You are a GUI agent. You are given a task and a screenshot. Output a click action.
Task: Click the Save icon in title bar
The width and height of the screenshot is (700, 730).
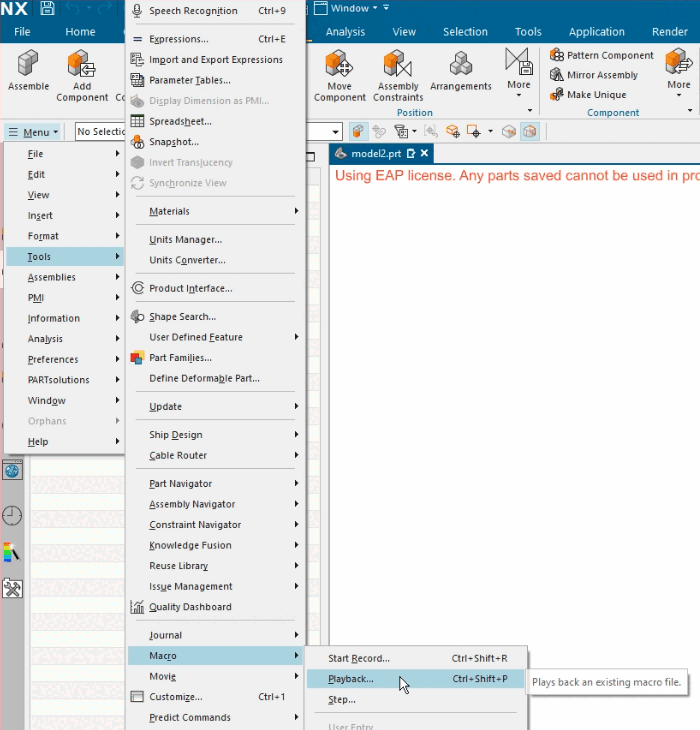pyautogui.click(x=47, y=8)
